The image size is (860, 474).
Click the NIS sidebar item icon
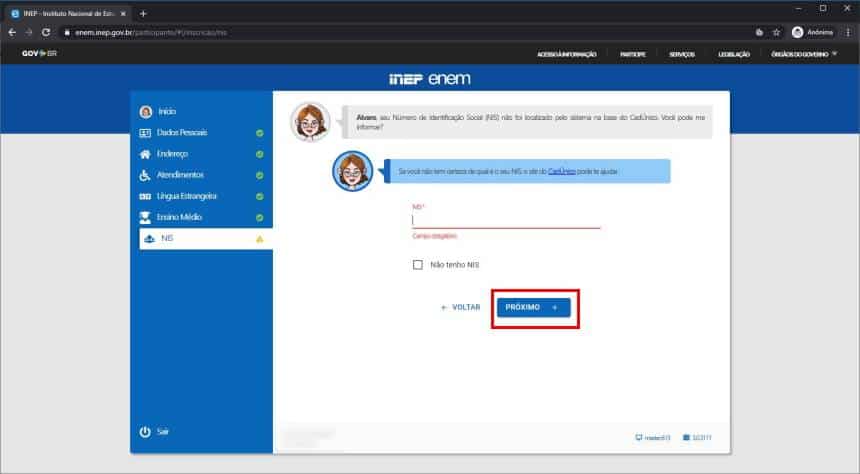[x=149, y=239]
